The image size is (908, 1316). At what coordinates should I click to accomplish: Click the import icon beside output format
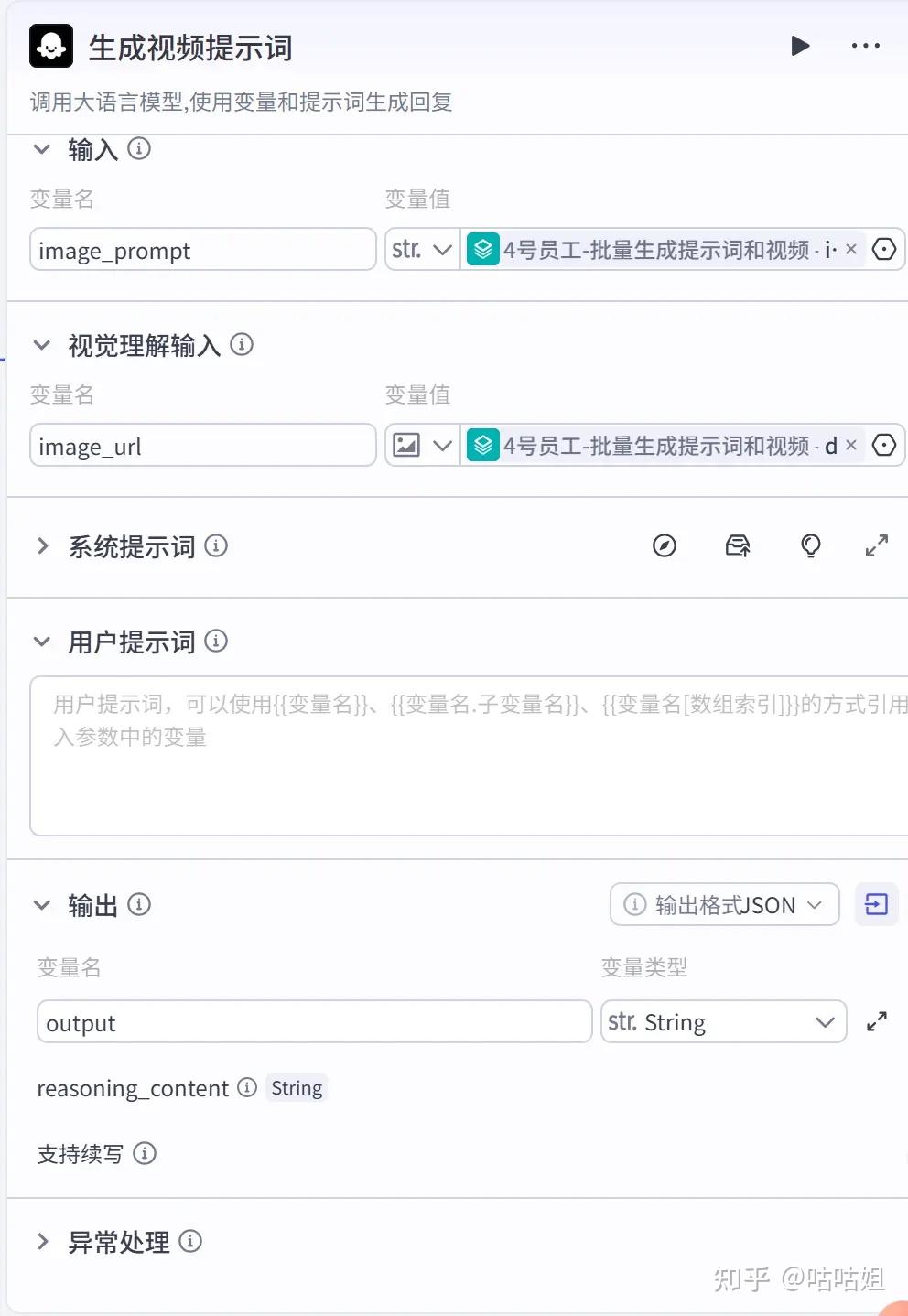[x=876, y=905]
